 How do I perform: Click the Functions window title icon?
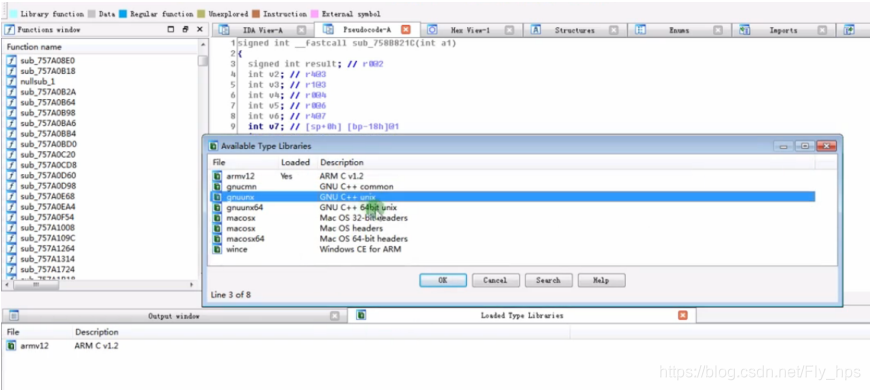tap(9, 30)
